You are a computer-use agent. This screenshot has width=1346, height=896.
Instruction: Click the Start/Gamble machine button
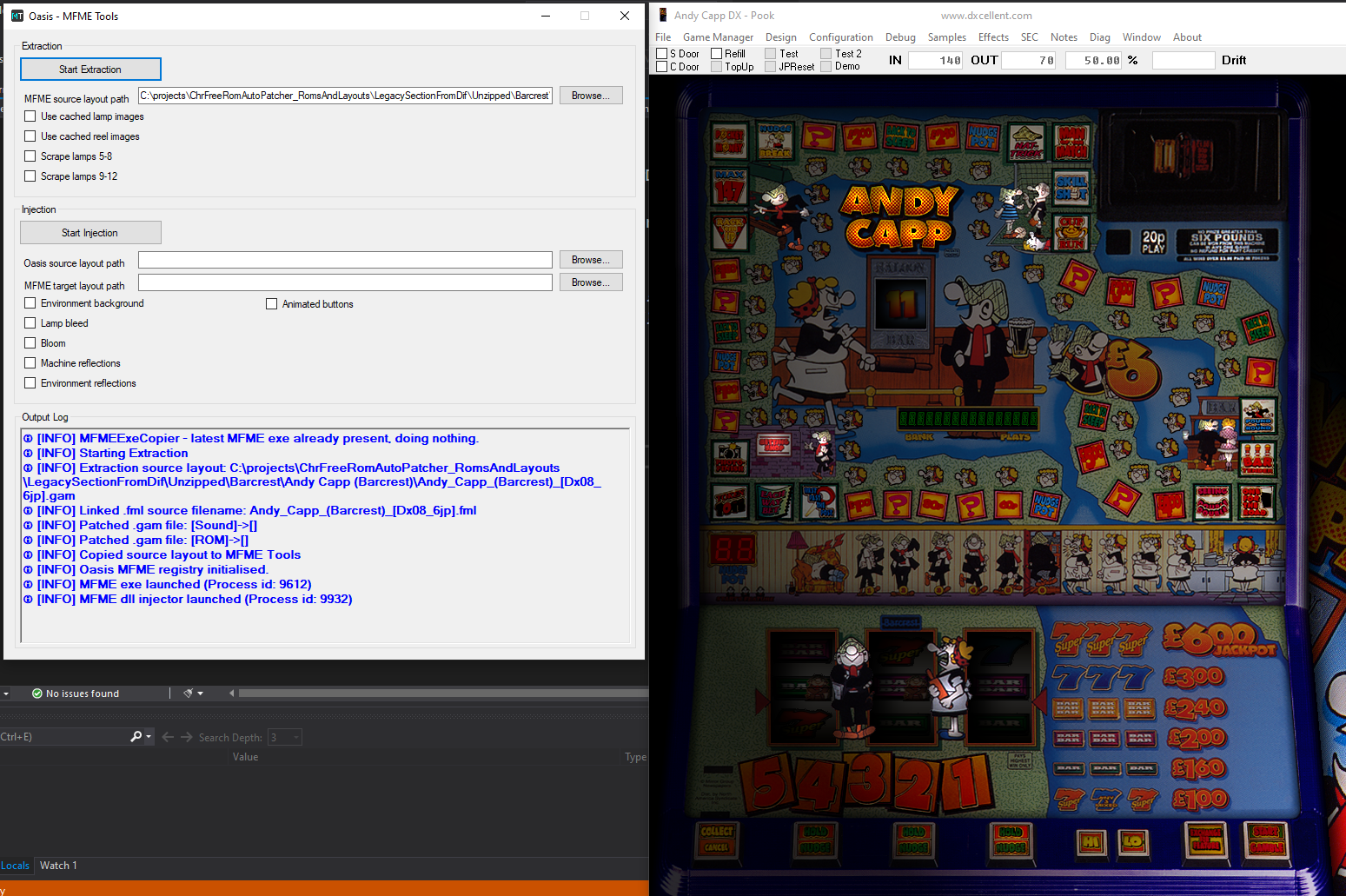[1267, 839]
